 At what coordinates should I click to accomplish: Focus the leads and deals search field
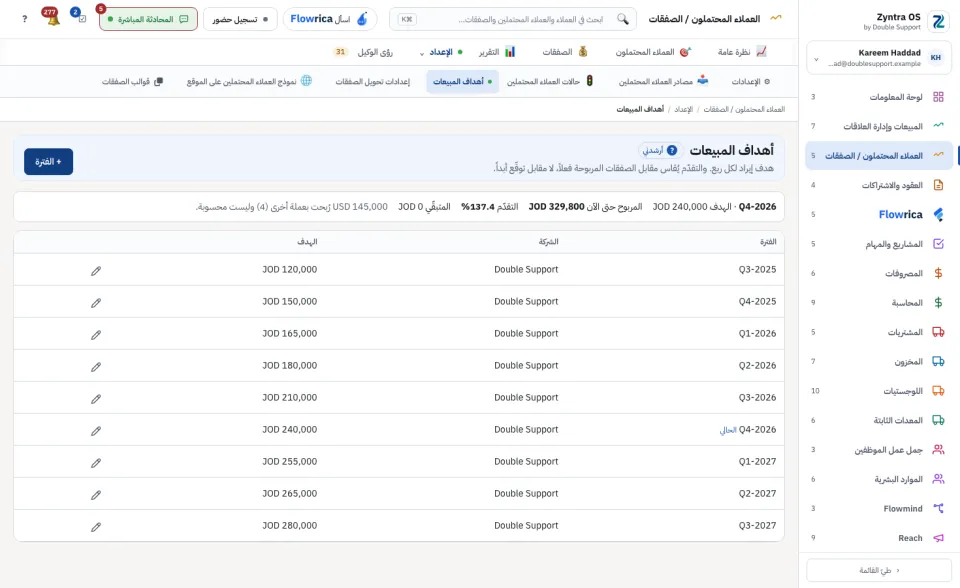pyautogui.click(x=513, y=19)
